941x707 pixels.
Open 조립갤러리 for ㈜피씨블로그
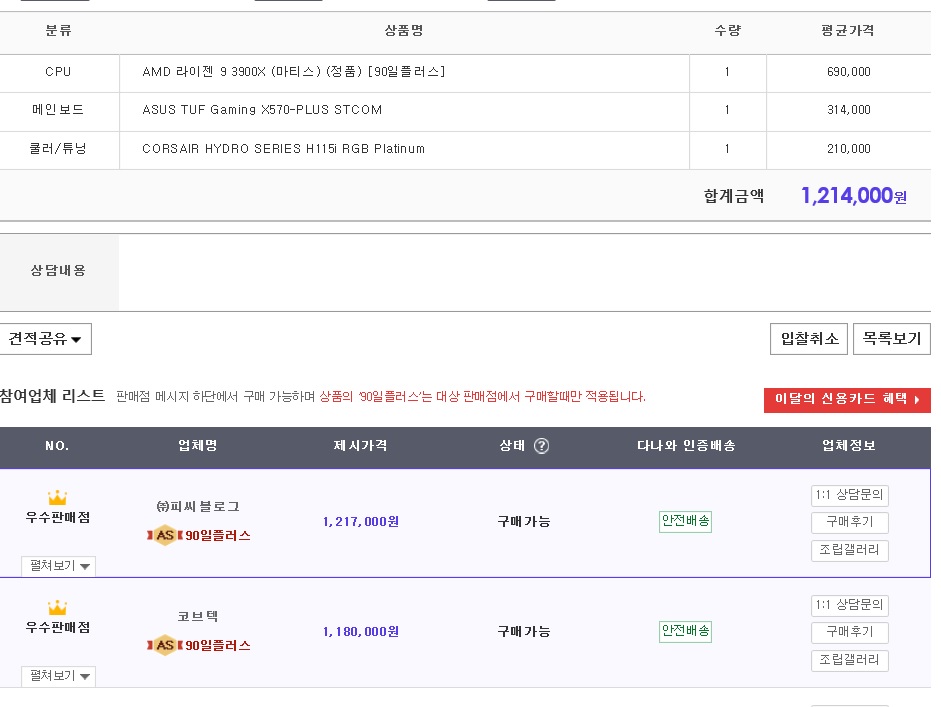(x=849, y=550)
